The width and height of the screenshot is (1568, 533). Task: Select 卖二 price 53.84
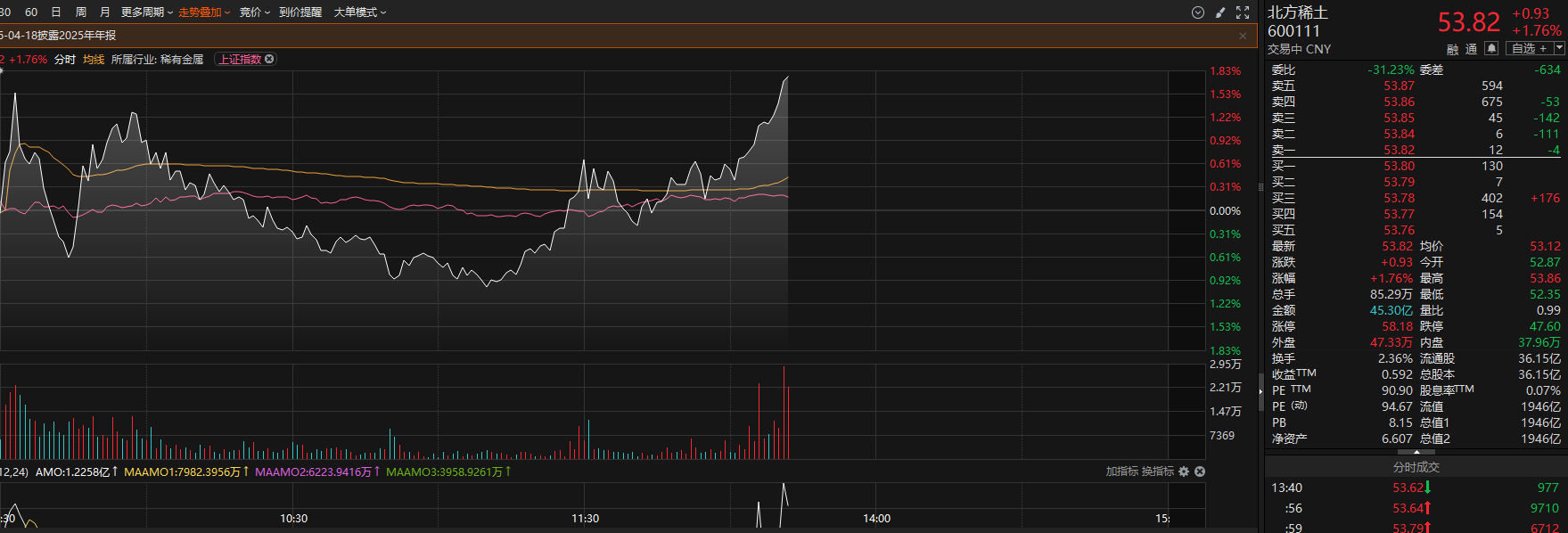click(x=1399, y=134)
